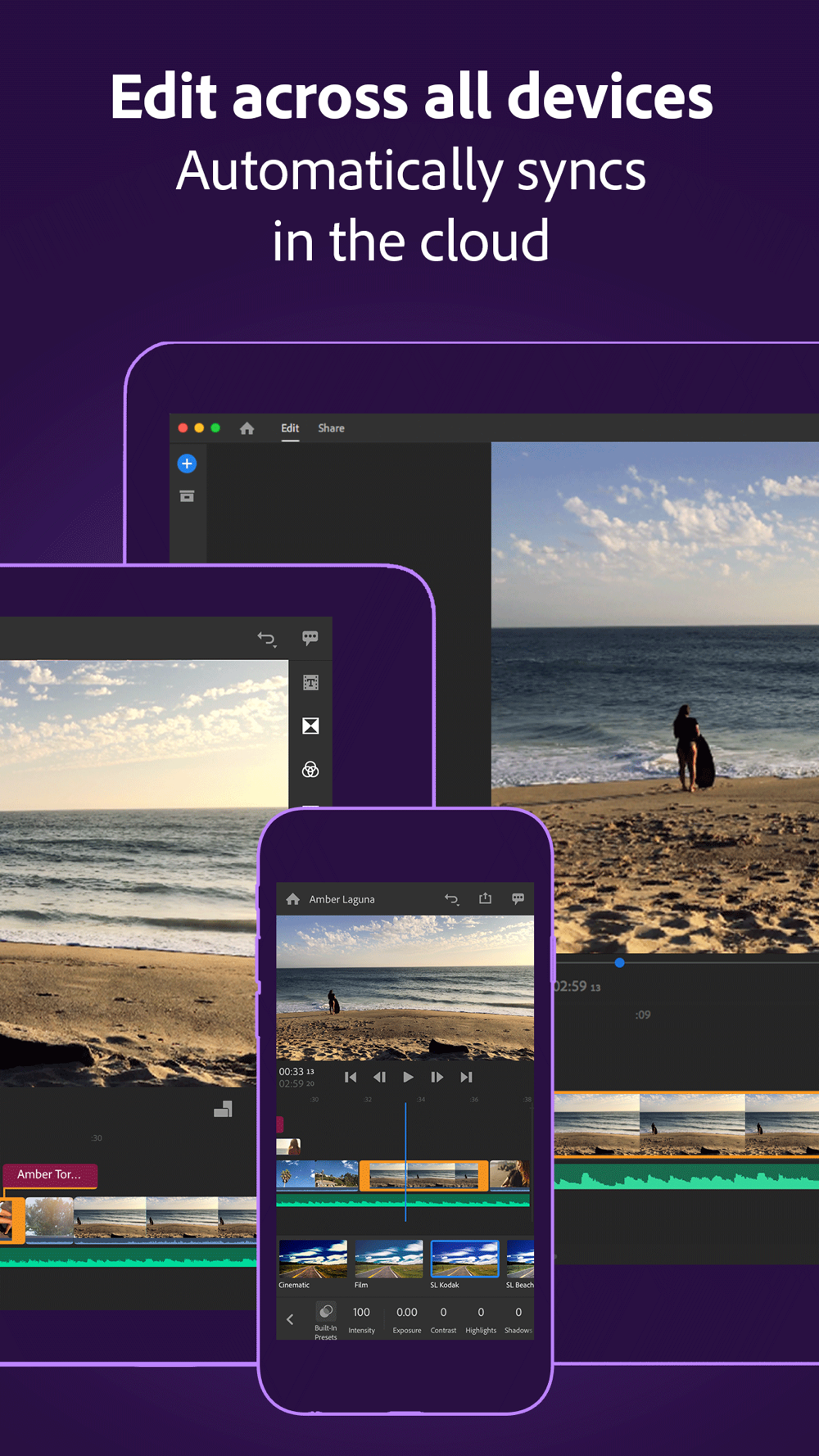Click the stacked tracks icon on the tablet
Screen dimensions: 819x1456
pos(223,1110)
